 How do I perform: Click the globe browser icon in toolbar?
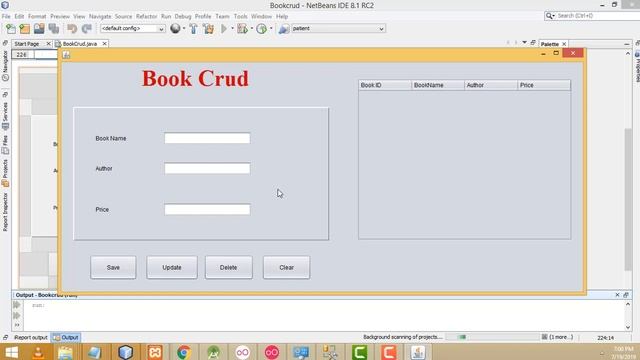[x=175, y=28]
